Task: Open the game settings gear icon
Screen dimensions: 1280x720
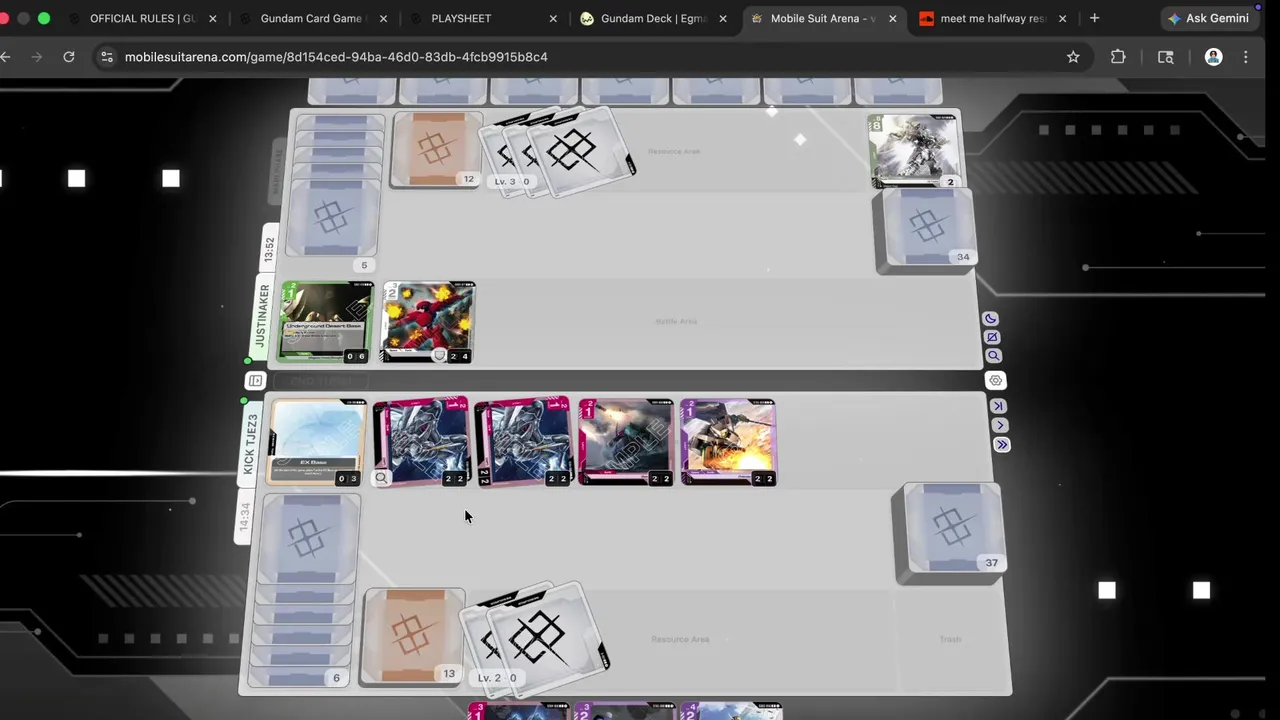Action: (995, 380)
